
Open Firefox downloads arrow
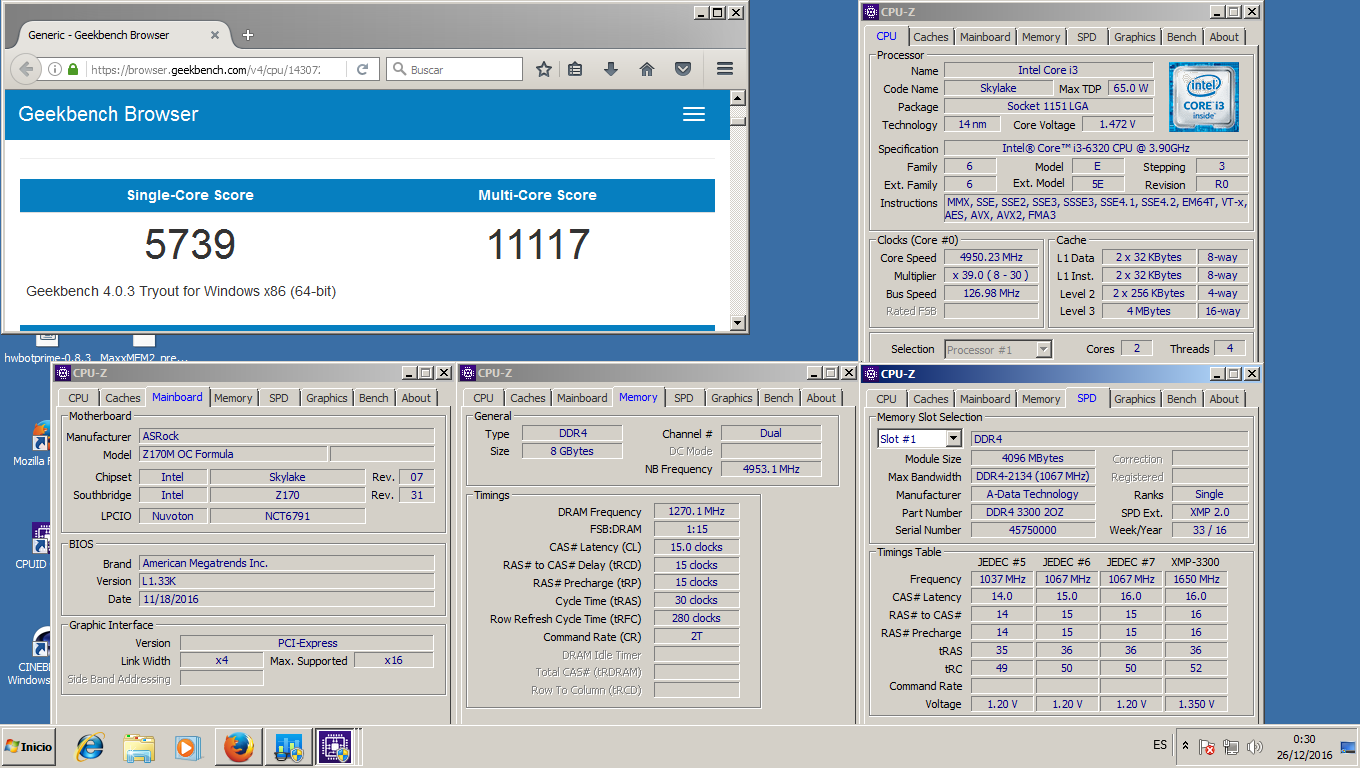611,69
